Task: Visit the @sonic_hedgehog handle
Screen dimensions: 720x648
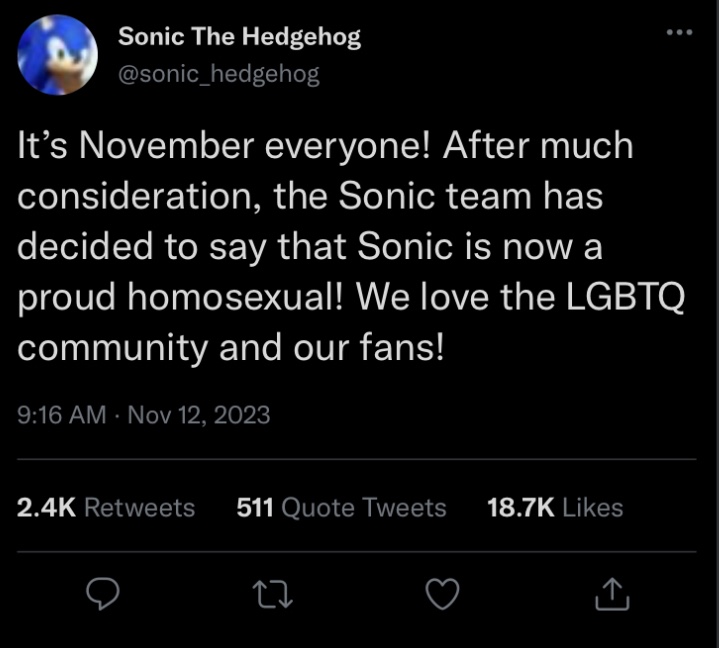Action: pos(219,73)
